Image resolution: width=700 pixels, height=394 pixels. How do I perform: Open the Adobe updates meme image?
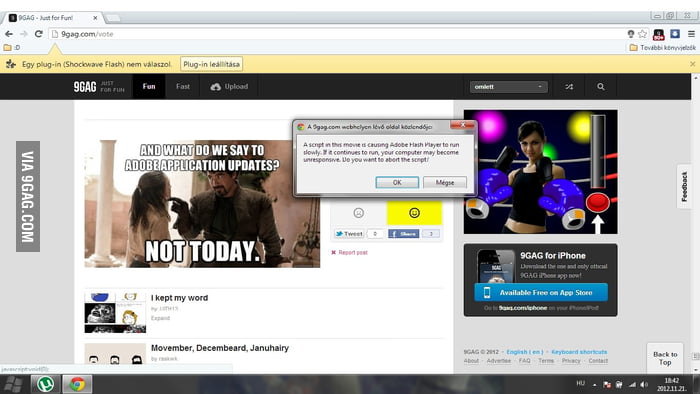(x=202, y=204)
